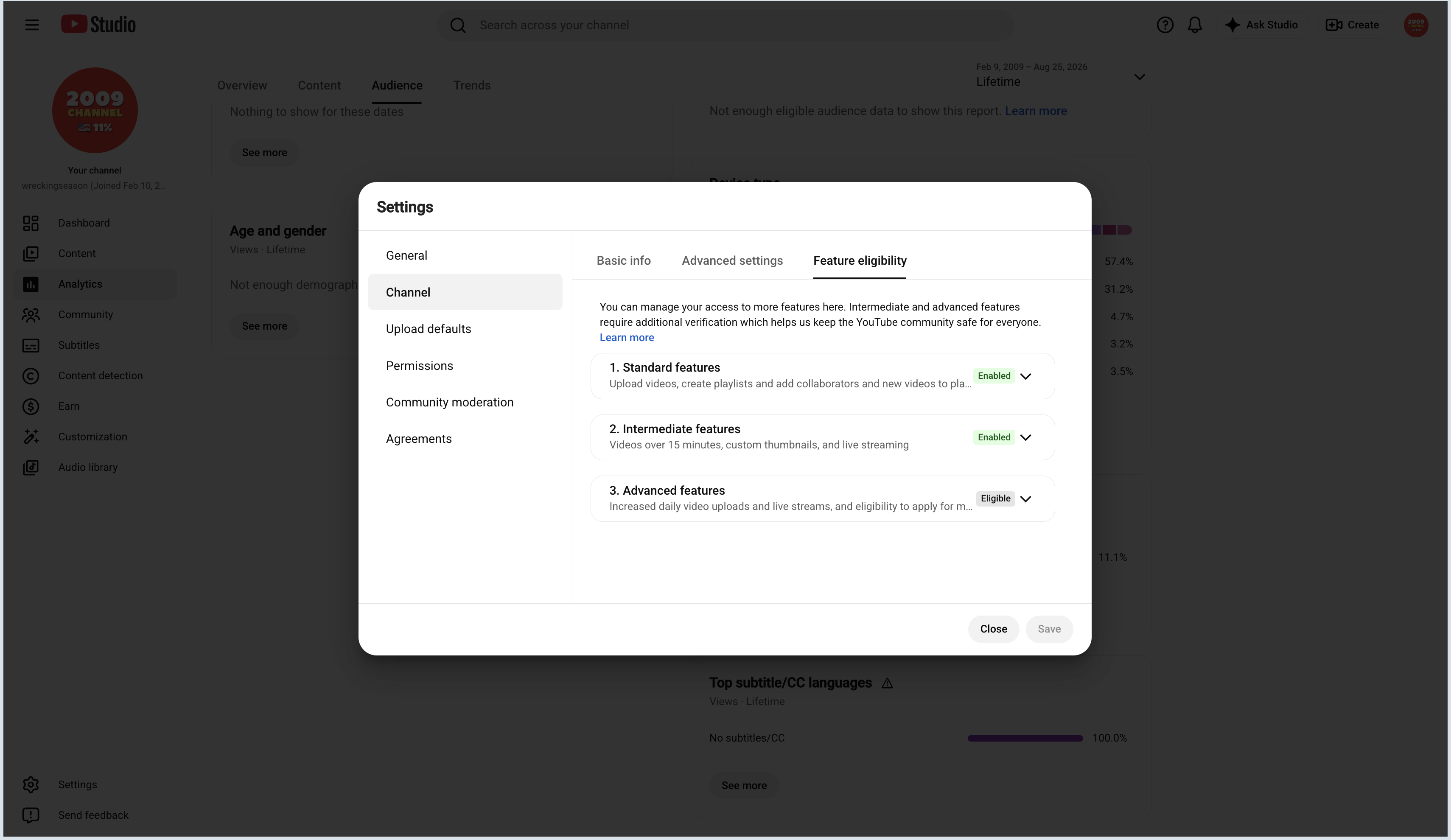Open Upload defaults settings
The width and height of the screenshot is (1451, 840).
[465, 329]
